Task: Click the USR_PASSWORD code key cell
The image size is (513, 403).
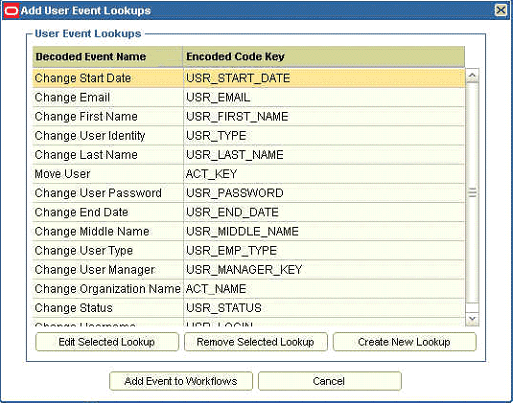Action: [x=324, y=193]
